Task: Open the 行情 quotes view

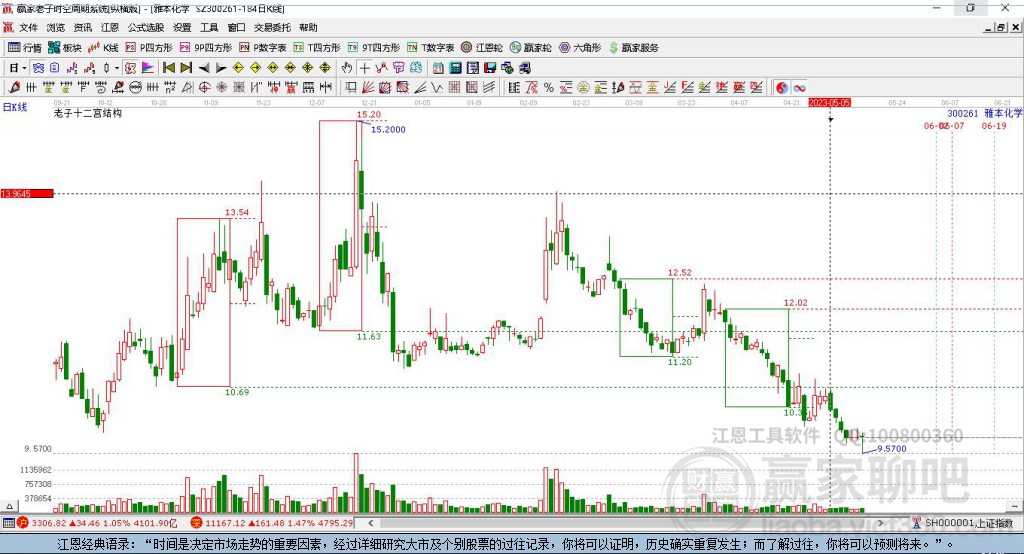Action: pyautogui.click(x=24, y=48)
